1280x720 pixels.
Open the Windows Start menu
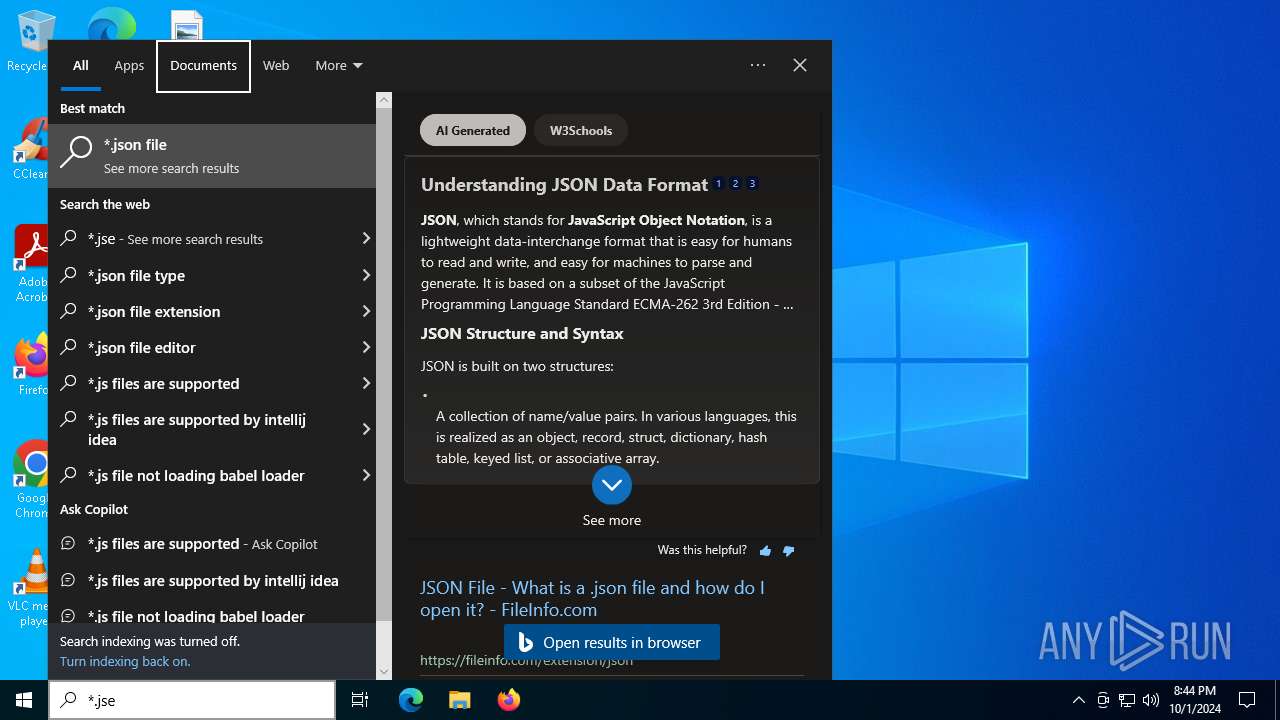pos(24,700)
